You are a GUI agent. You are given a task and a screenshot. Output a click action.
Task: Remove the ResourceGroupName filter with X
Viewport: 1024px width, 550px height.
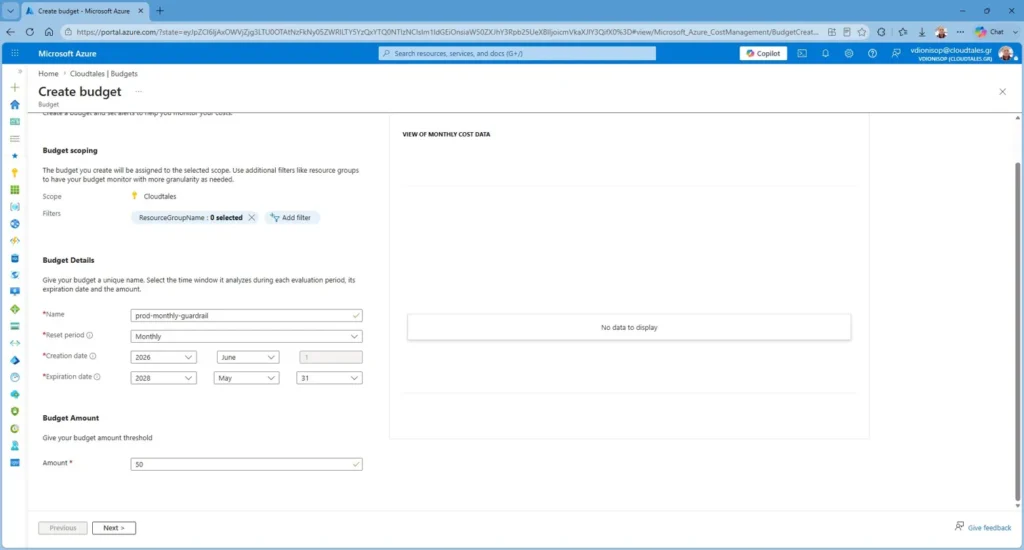[x=251, y=218]
